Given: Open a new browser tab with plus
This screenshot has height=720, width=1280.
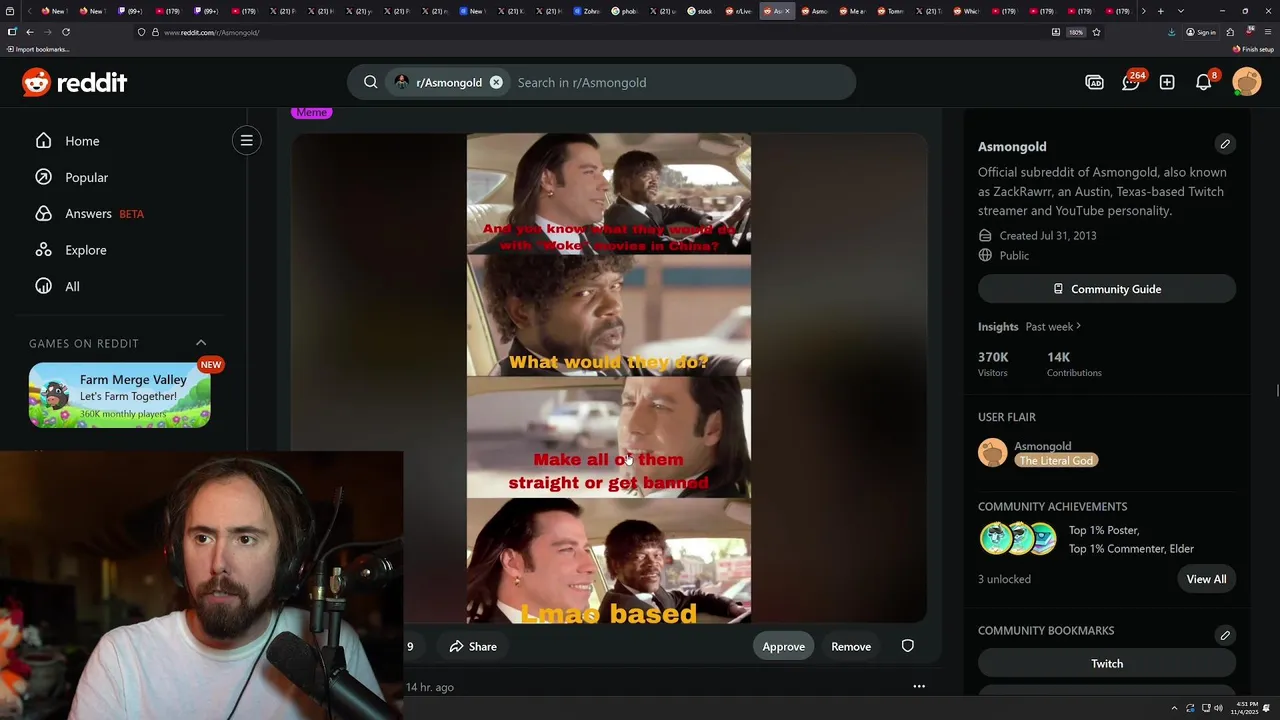Looking at the screenshot, I should click(1160, 11).
